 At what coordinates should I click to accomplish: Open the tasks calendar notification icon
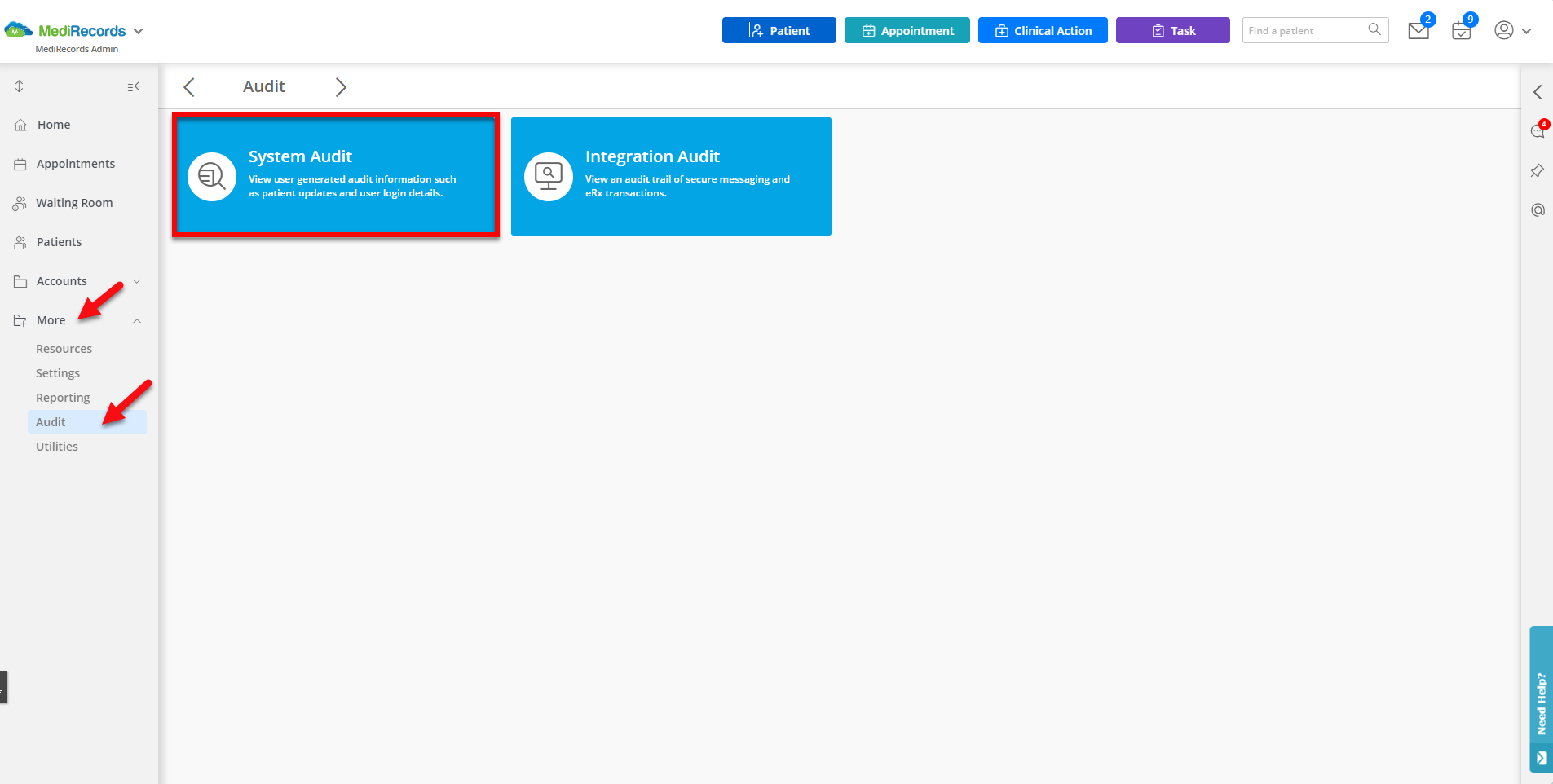[1462, 31]
